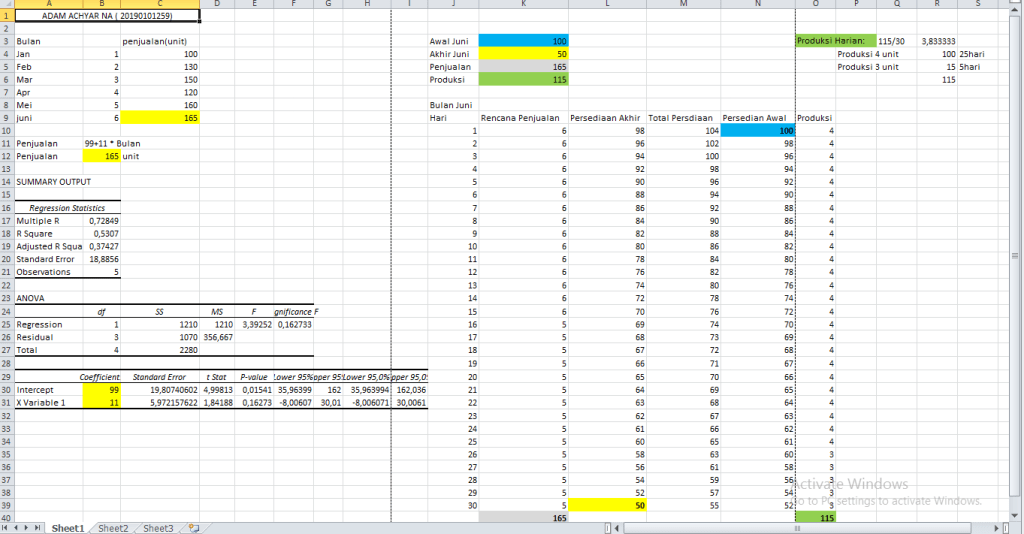
Task: Select row 12 via its row header
Action: coord(6,156)
